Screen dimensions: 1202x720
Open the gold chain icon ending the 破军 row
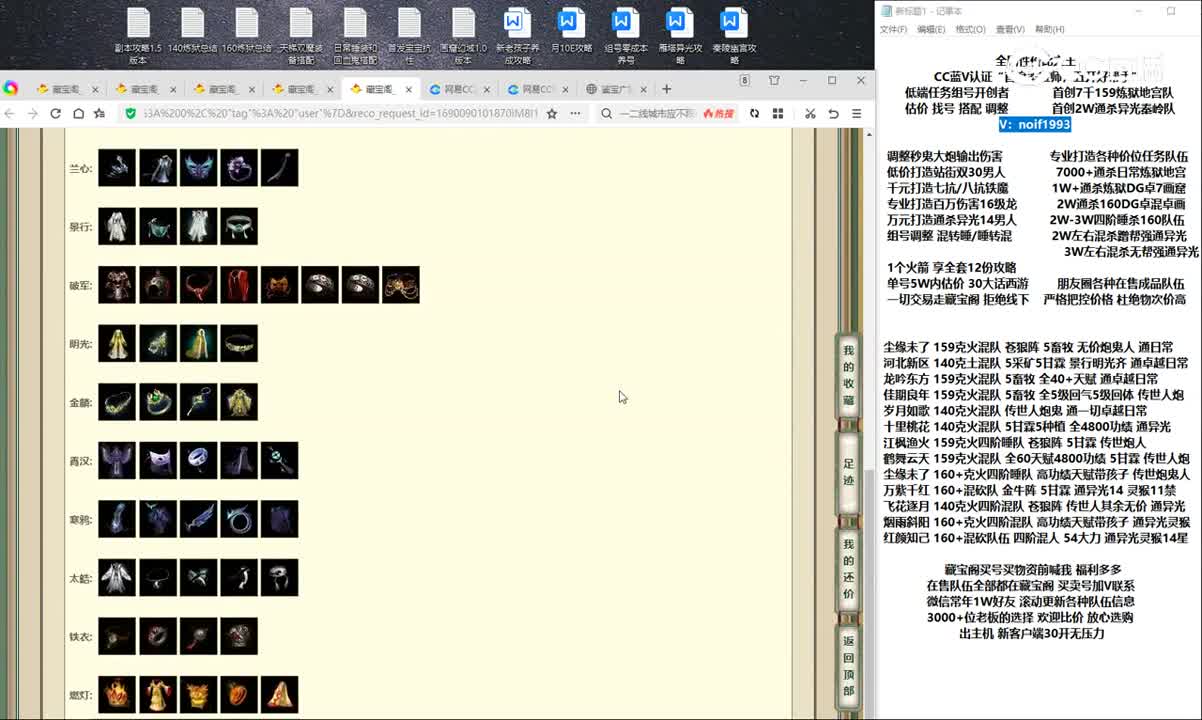click(x=401, y=285)
